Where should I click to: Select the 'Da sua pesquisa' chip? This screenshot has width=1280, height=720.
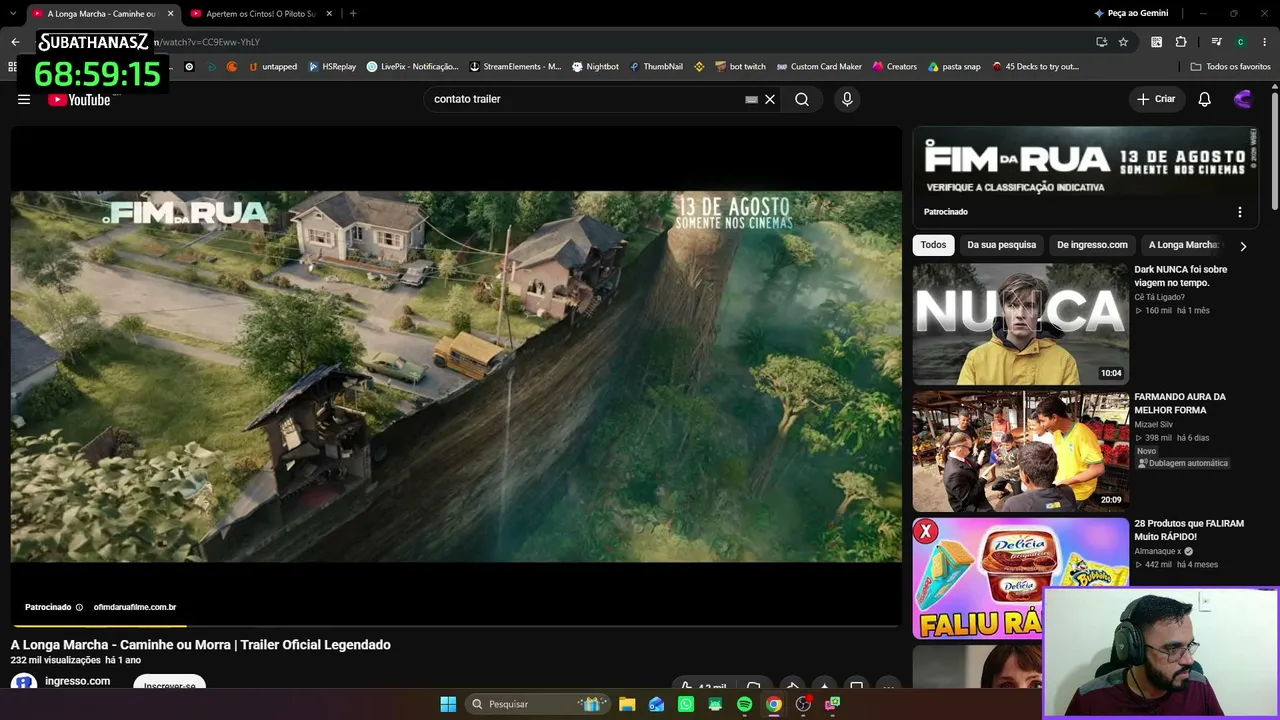1001,245
